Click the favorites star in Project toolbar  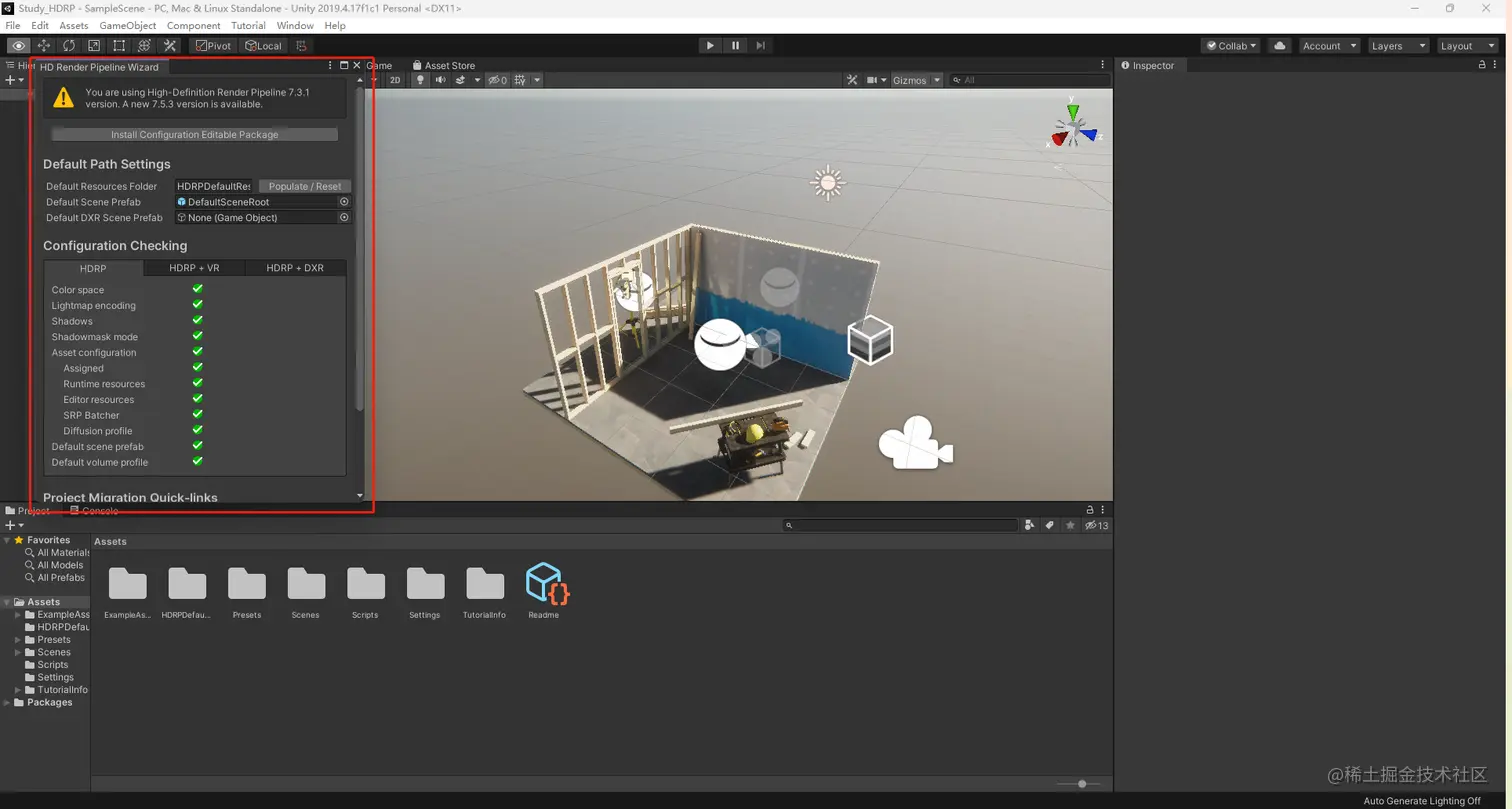tap(1071, 525)
